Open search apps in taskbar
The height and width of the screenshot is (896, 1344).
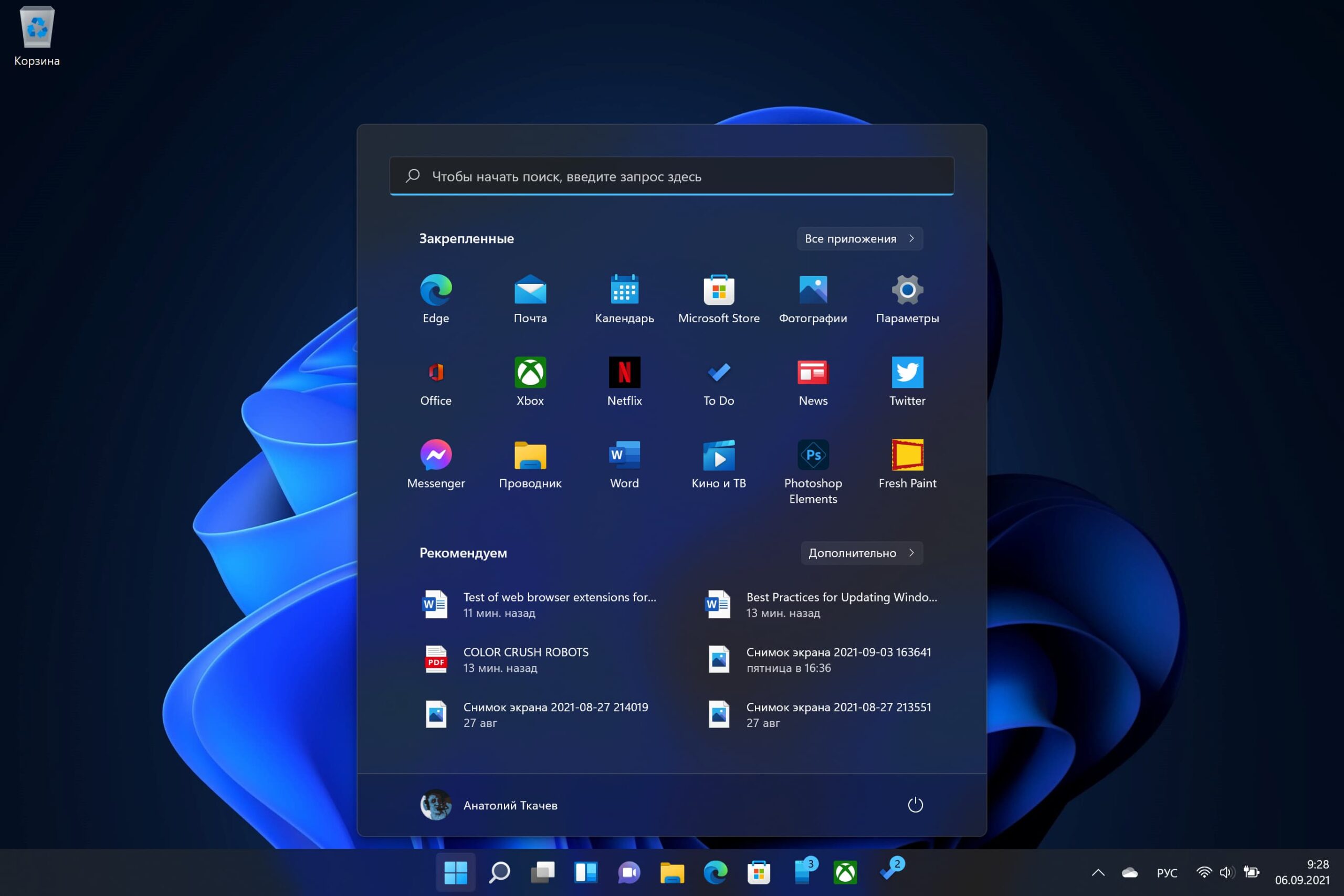(x=499, y=872)
